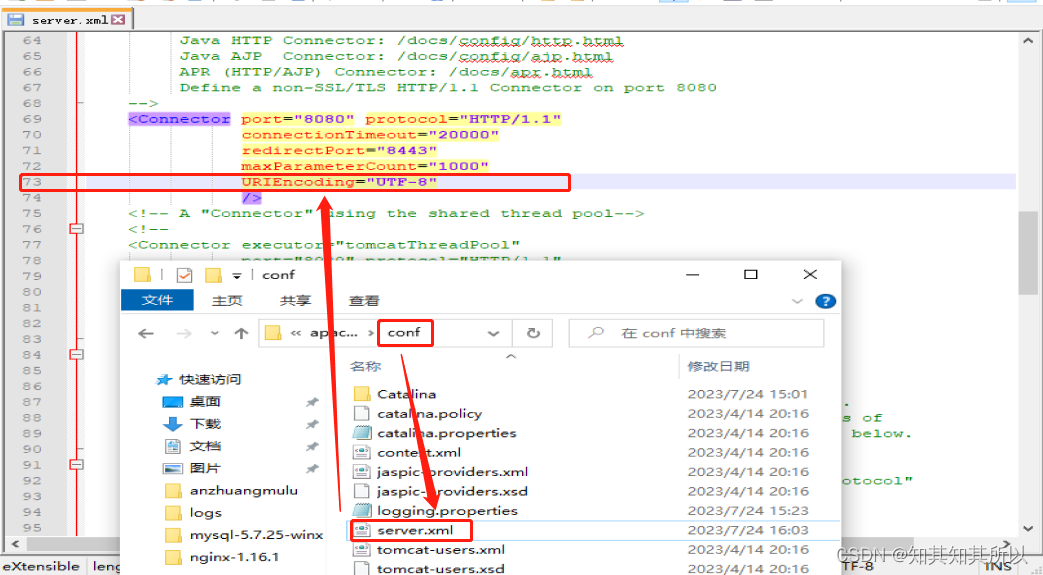Unpin 图片 using its pin icon
1043x575 pixels.
(312, 469)
